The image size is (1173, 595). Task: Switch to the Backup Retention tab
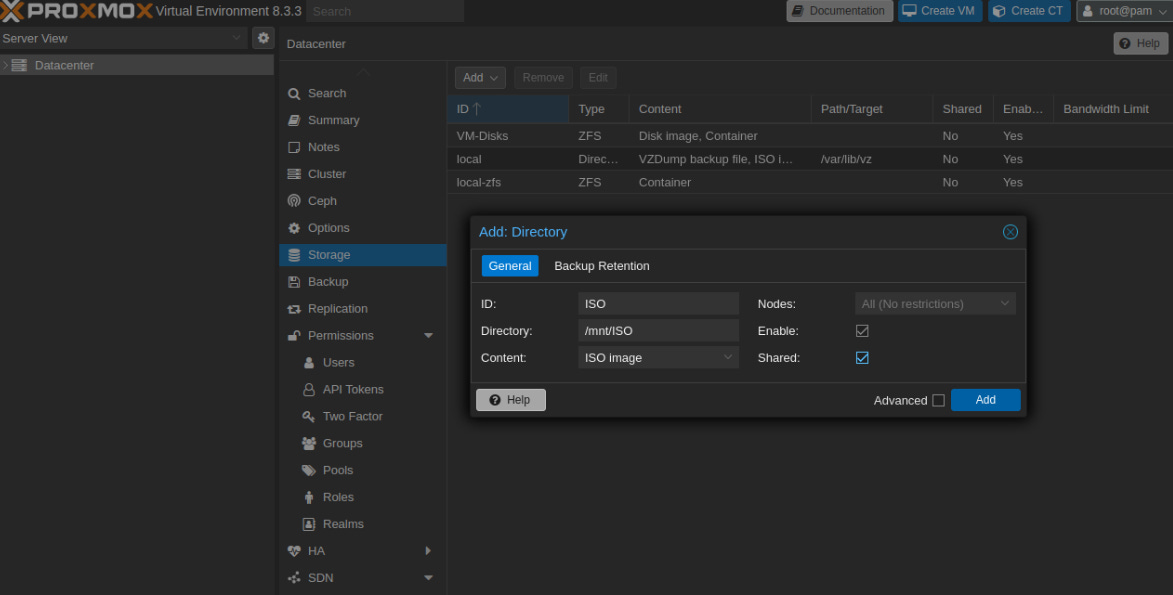click(601, 266)
